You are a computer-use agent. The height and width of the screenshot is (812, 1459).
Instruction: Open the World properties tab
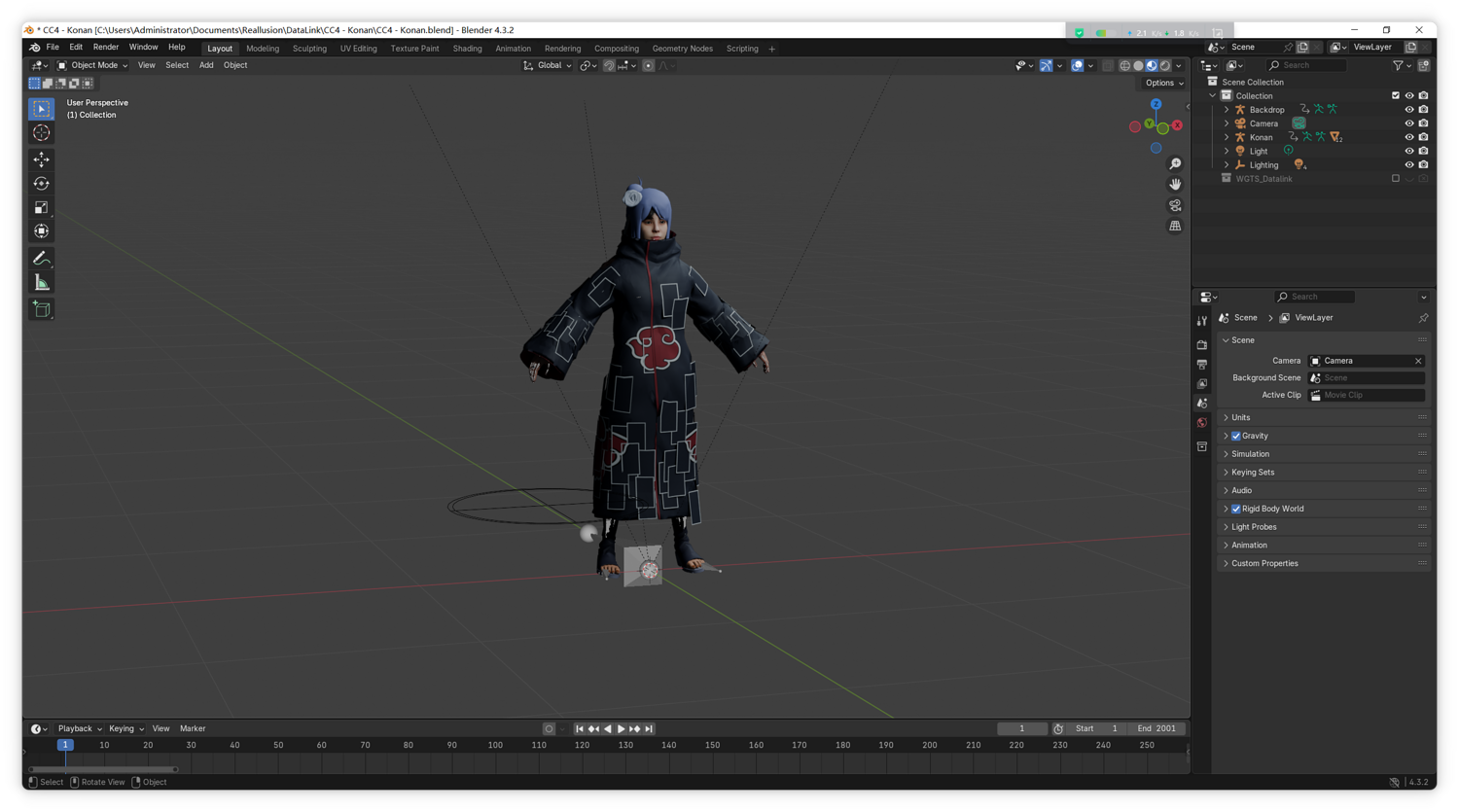pyautogui.click(x=1202, y=423)
